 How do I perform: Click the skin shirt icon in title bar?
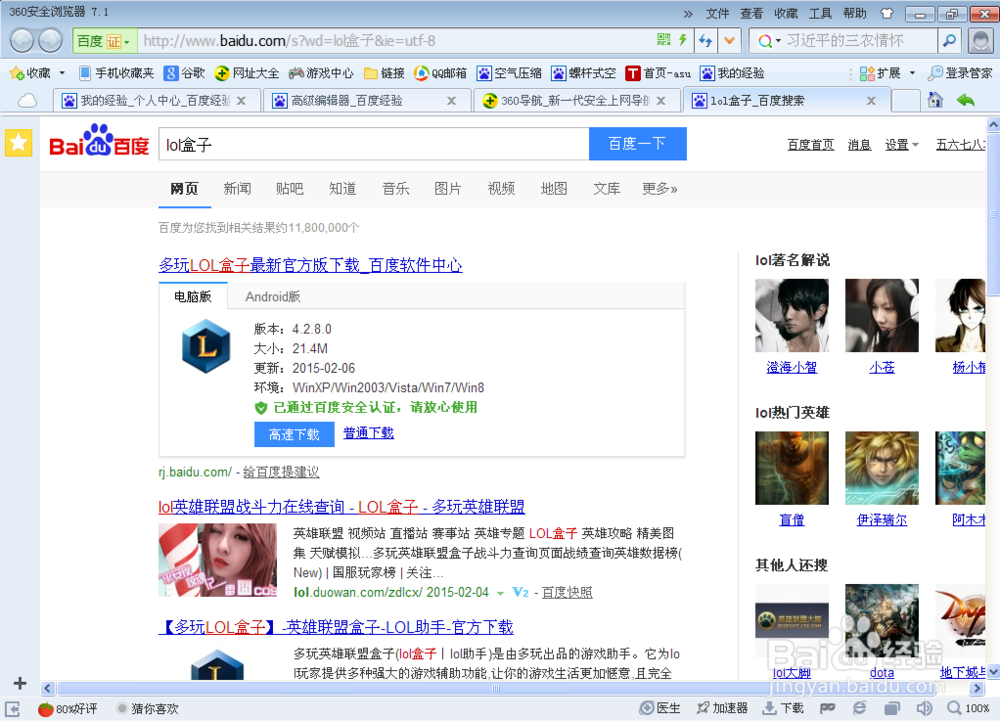click(x=887, y=13)
